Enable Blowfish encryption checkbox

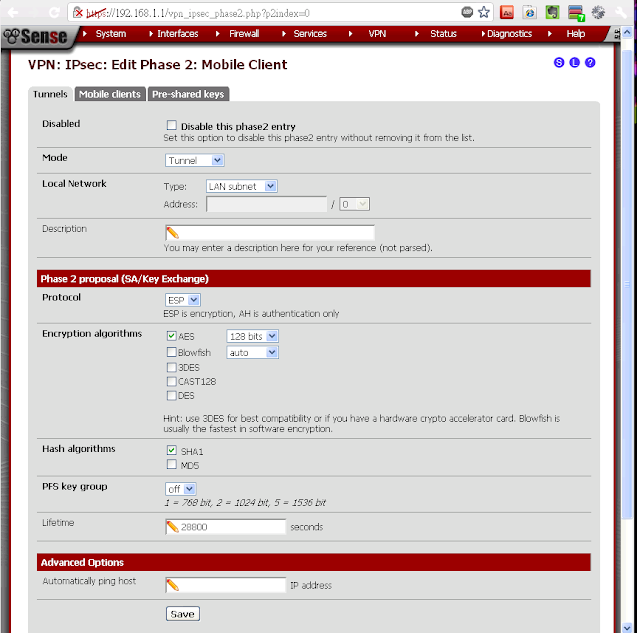(171, 352)
